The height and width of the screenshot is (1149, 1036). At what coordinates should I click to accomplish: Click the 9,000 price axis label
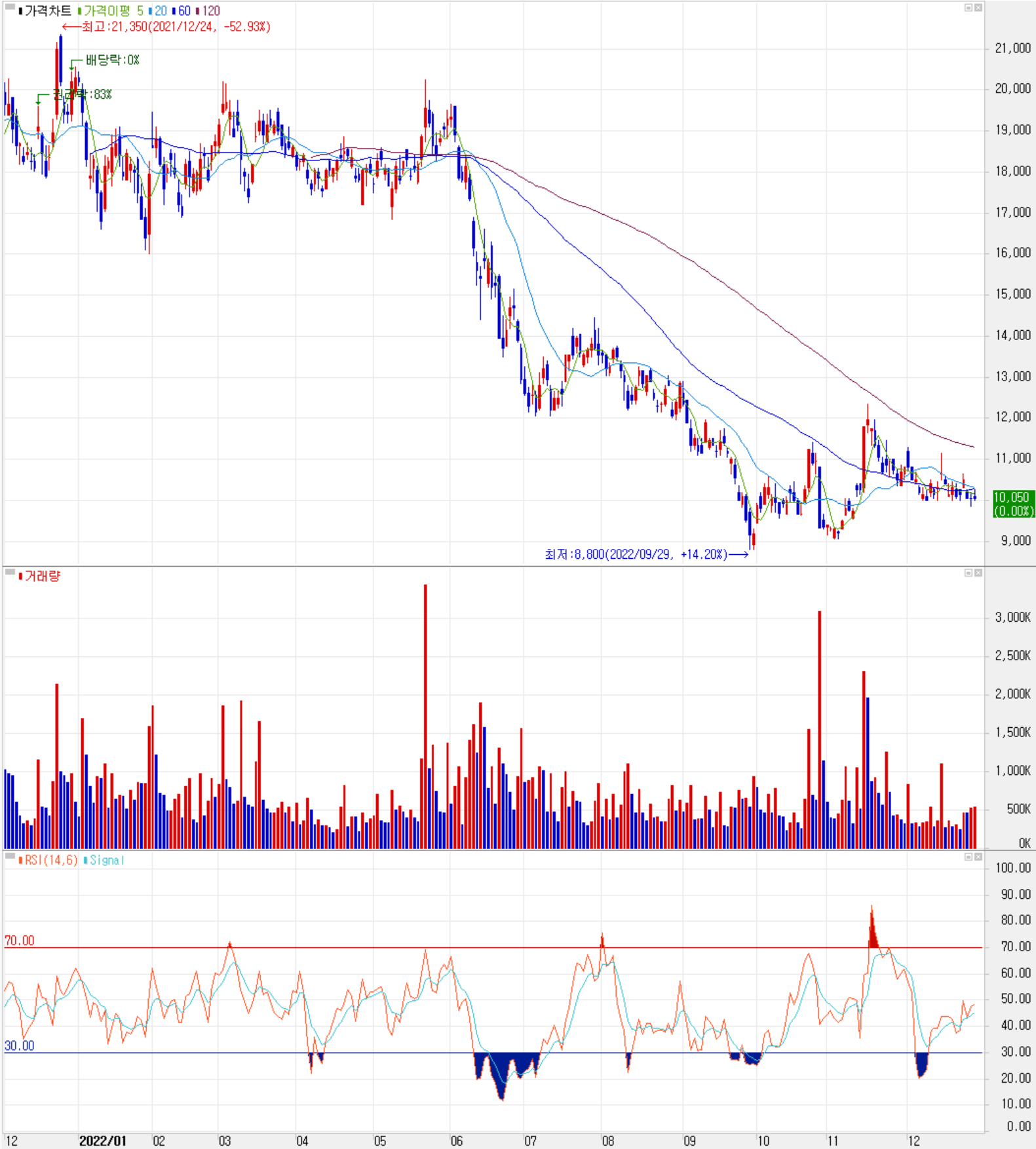click(1016, 540)
